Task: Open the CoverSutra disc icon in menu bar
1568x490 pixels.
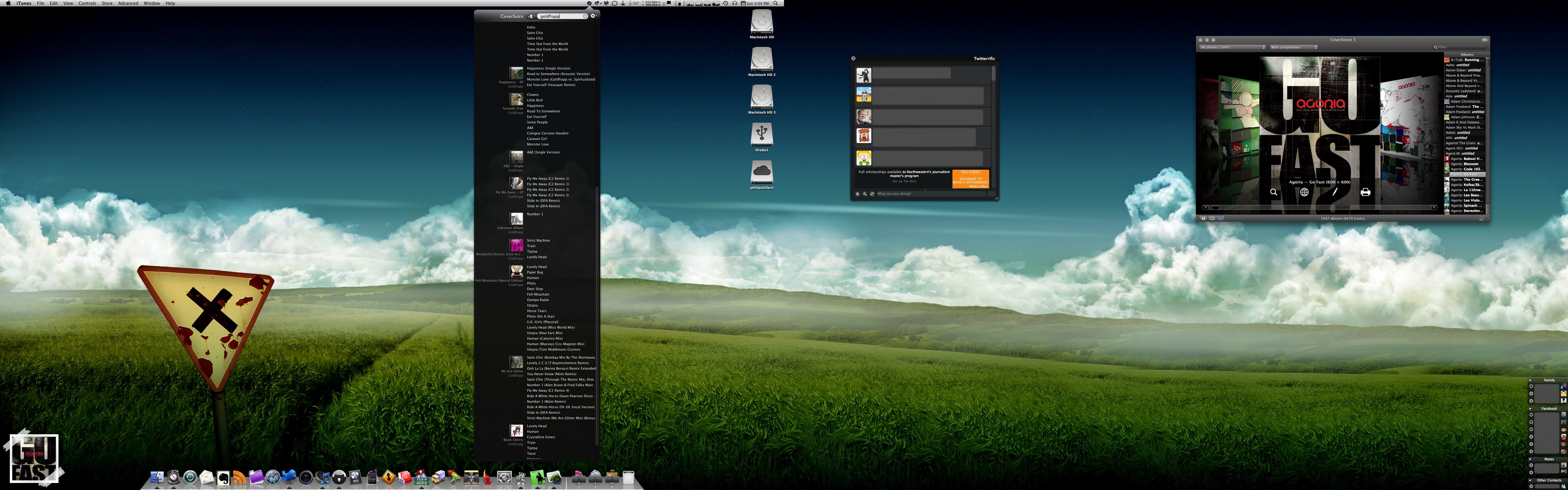Action: tap(589, 3)
